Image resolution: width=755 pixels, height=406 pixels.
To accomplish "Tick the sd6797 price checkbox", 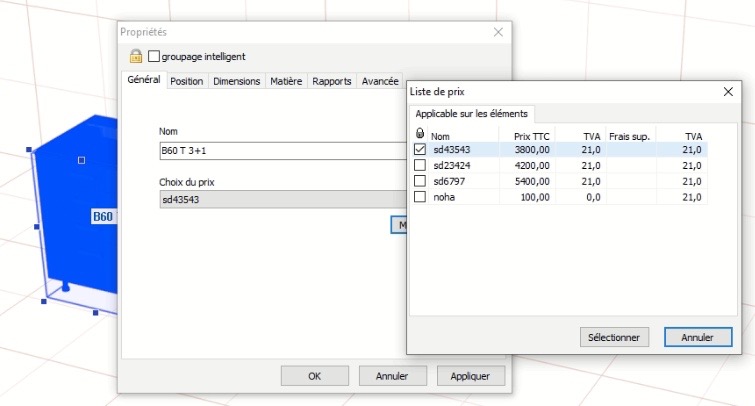I will (x=420, y=181).
